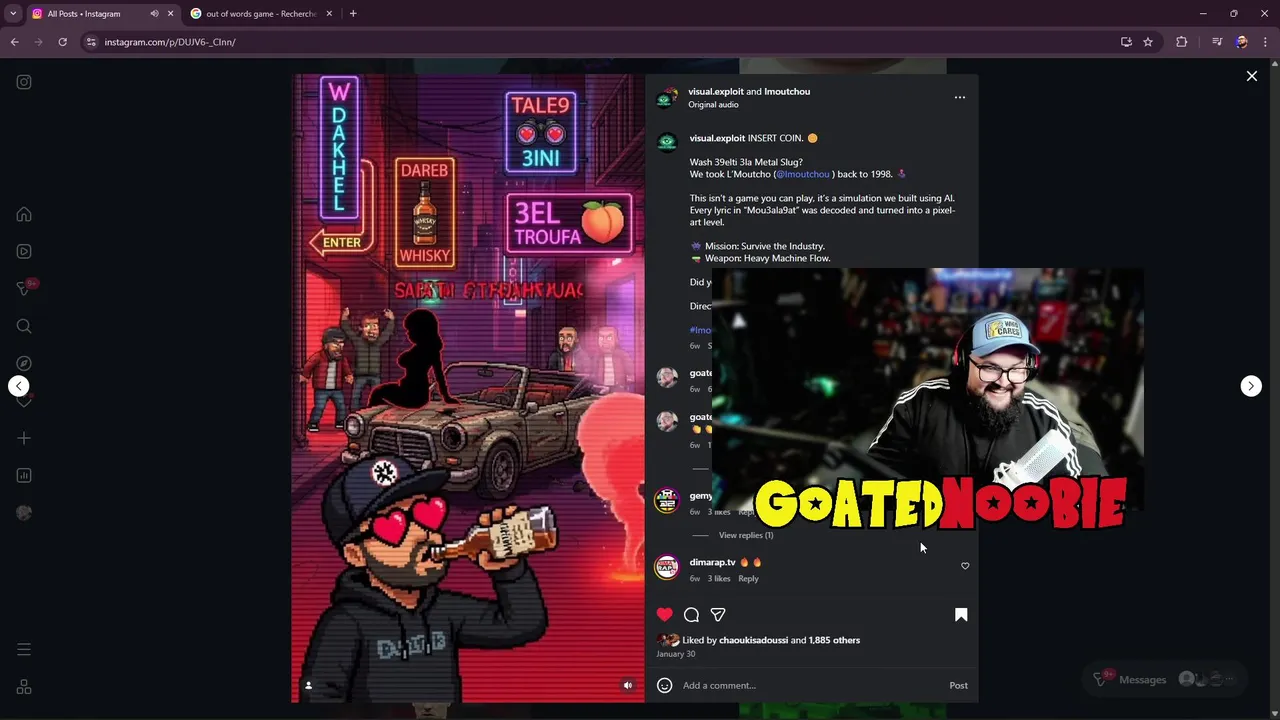1280x720 pixels.
Task: Reply to dimarap.tv comment
Action: coord(748,579)
